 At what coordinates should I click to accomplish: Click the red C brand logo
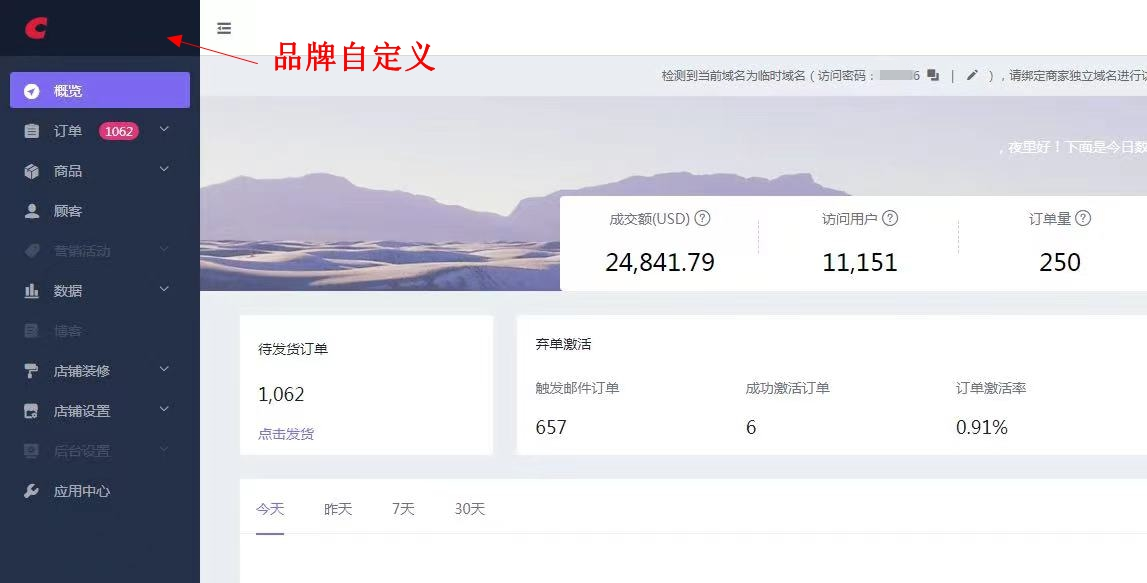coord(36,28)
